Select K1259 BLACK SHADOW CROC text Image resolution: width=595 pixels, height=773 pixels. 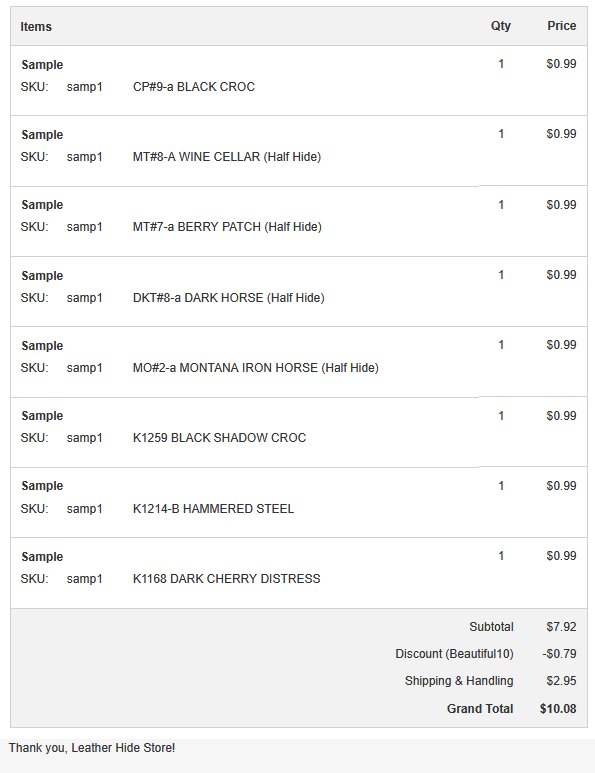pos(219,438)
